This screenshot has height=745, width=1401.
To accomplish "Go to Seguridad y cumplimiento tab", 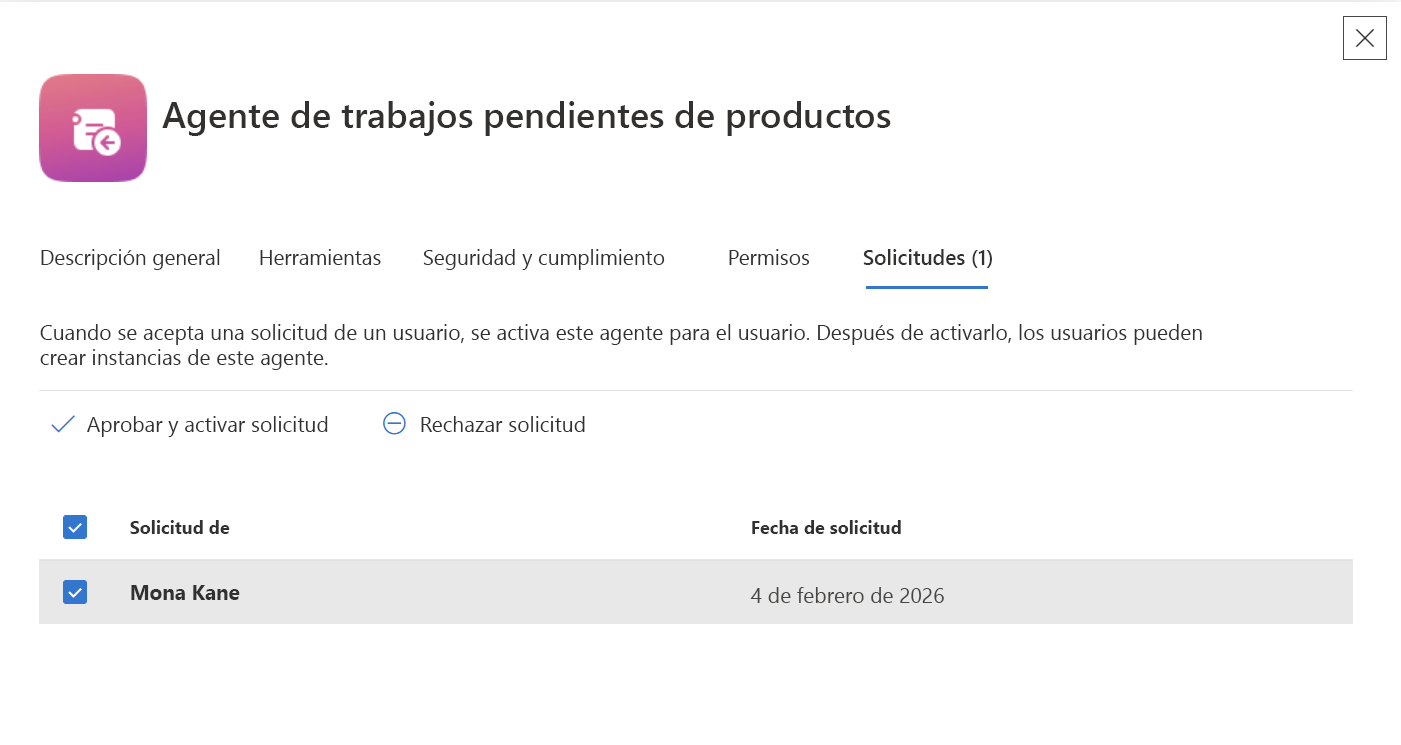I will click(x=544, y=258).
